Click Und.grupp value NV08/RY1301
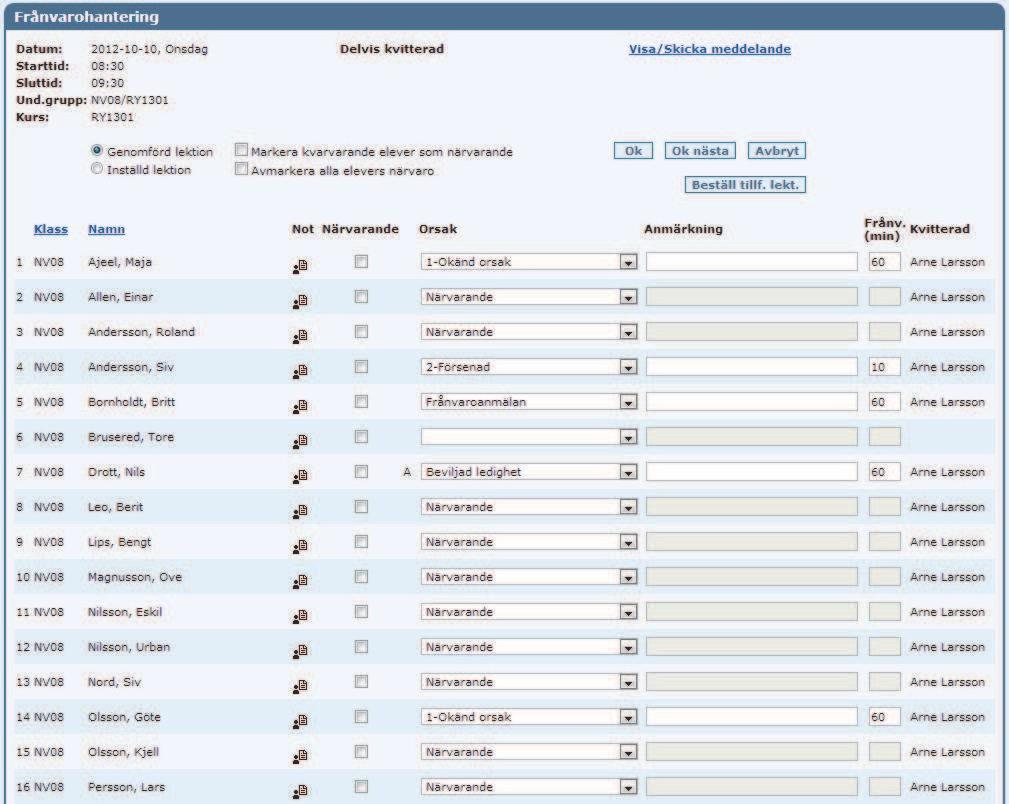Viewport: 1009px width, 804px height. [130, 100]
